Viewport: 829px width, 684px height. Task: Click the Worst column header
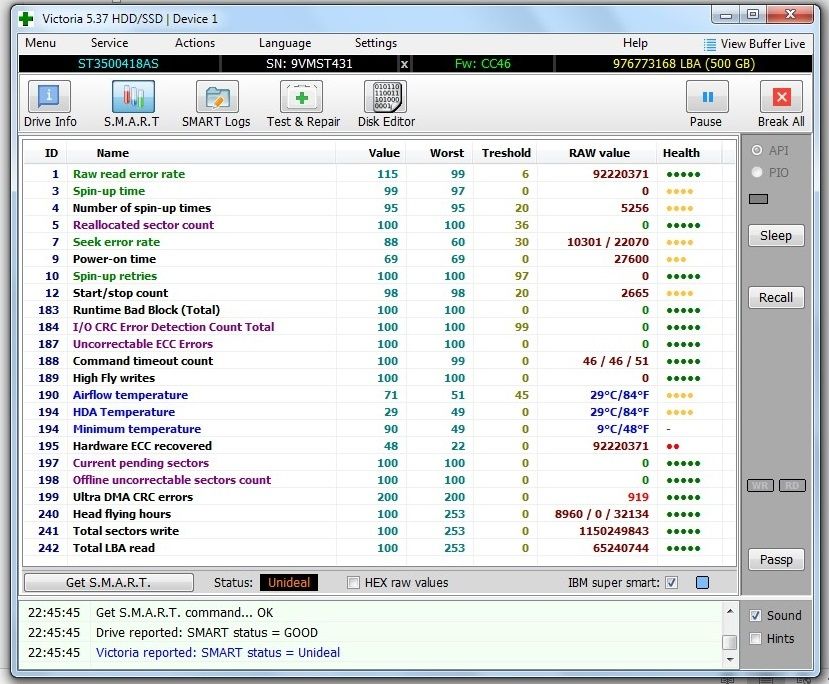446,153
